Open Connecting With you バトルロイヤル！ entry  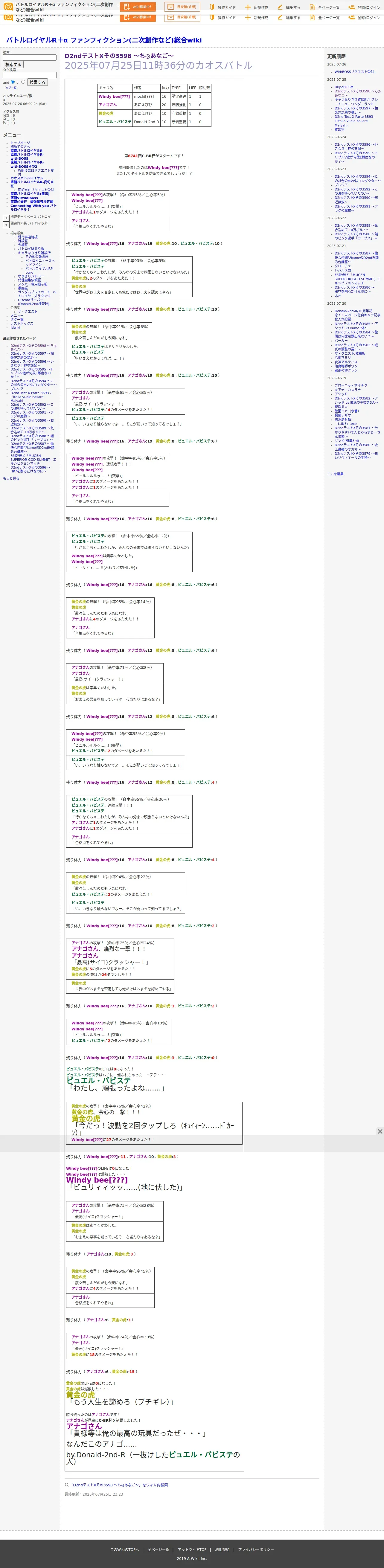tap(33, 208)
